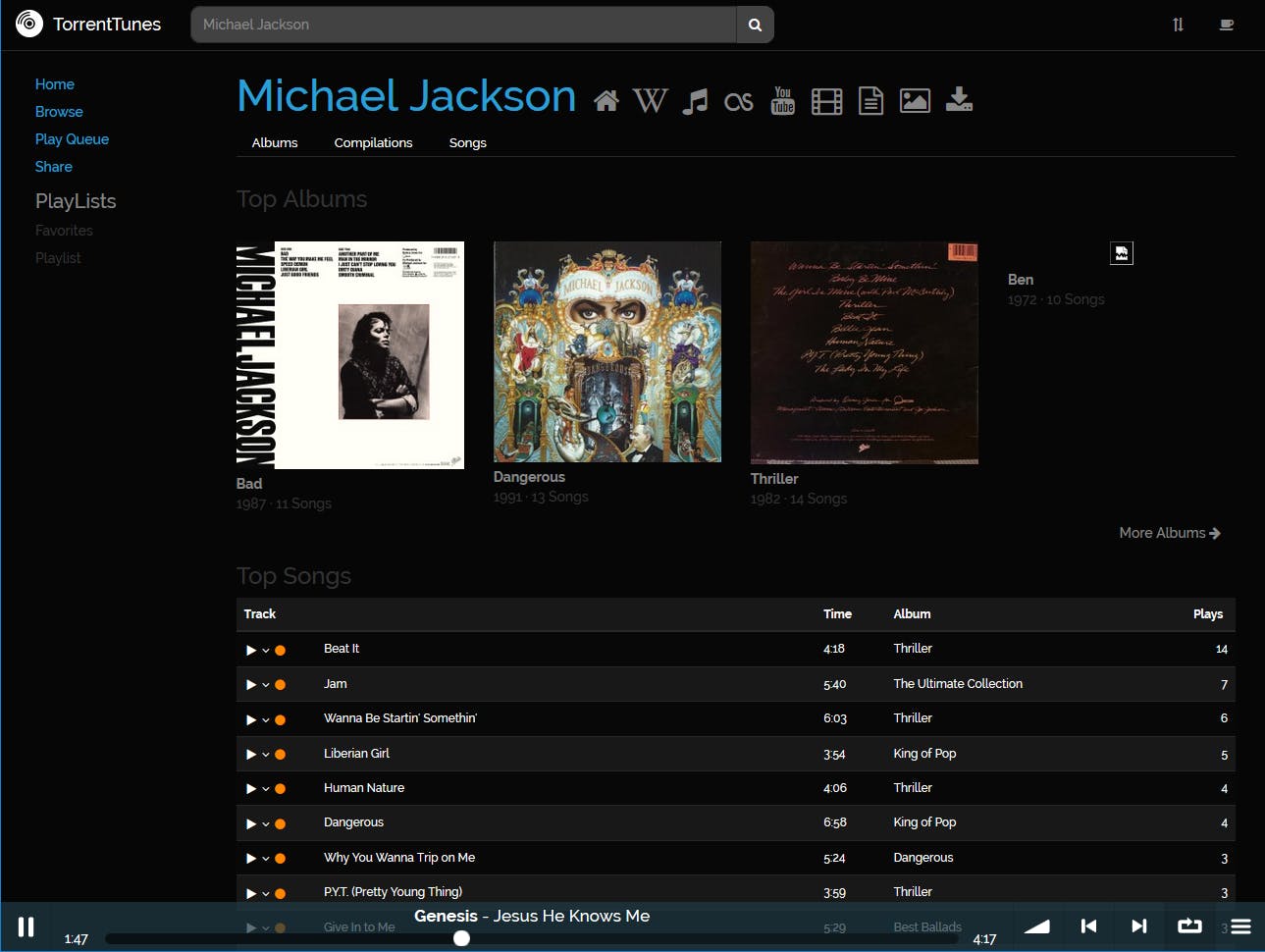
Task: Expand options chevron for Jam
Action: (266, 685)
